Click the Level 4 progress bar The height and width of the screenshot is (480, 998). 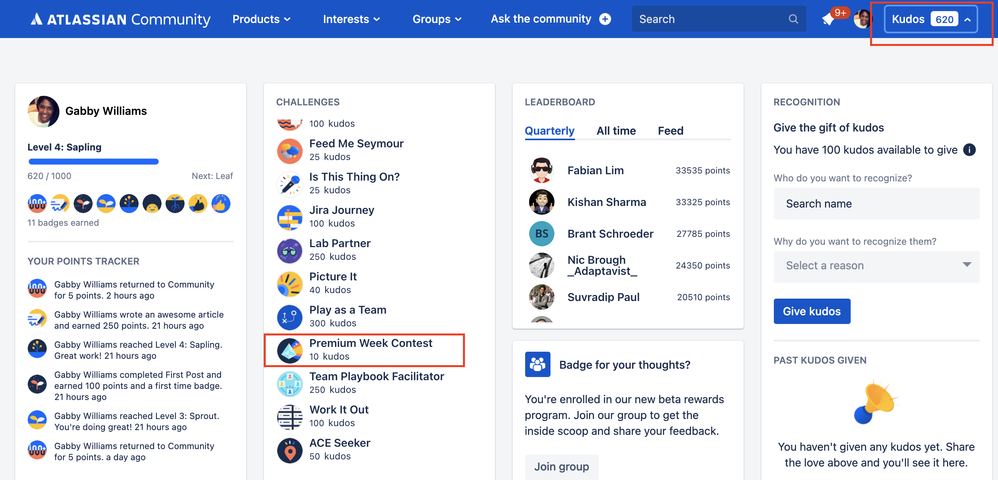[x=94, y=162]
